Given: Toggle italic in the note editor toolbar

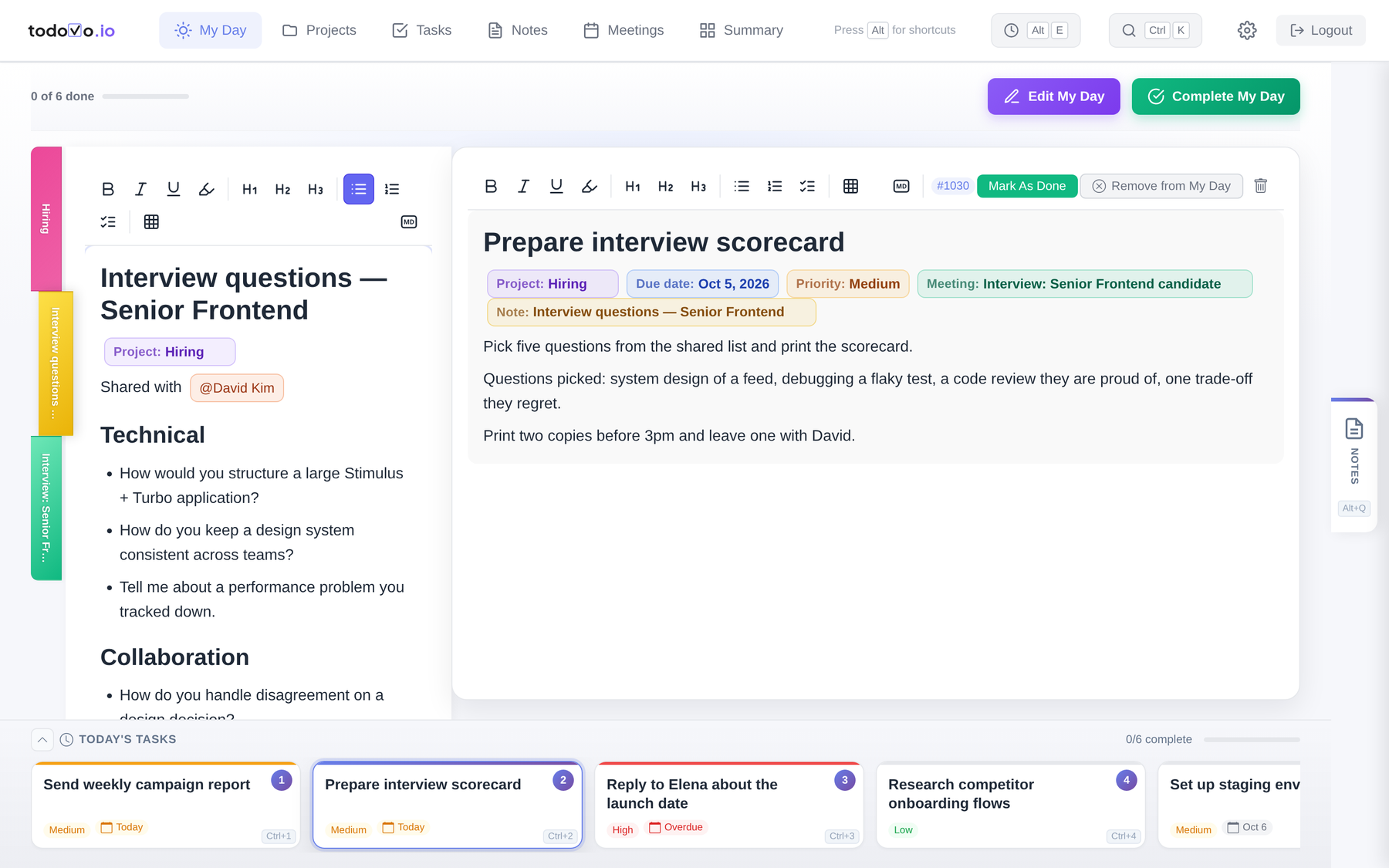Looking at the screenshot, I should point(140,189).
